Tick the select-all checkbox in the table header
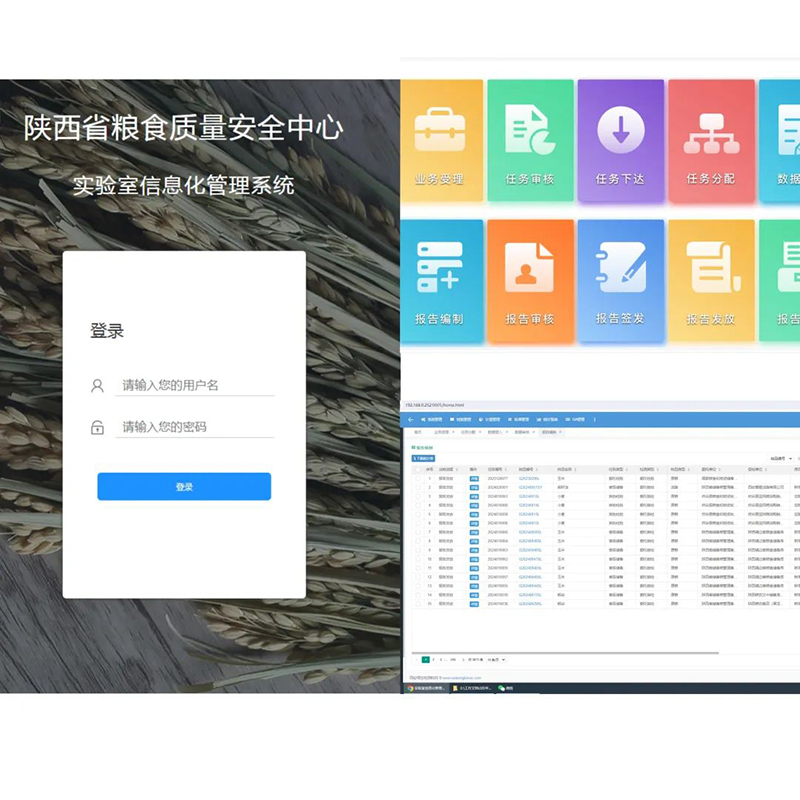Screen dimensions: 800x800 point(418,469)
